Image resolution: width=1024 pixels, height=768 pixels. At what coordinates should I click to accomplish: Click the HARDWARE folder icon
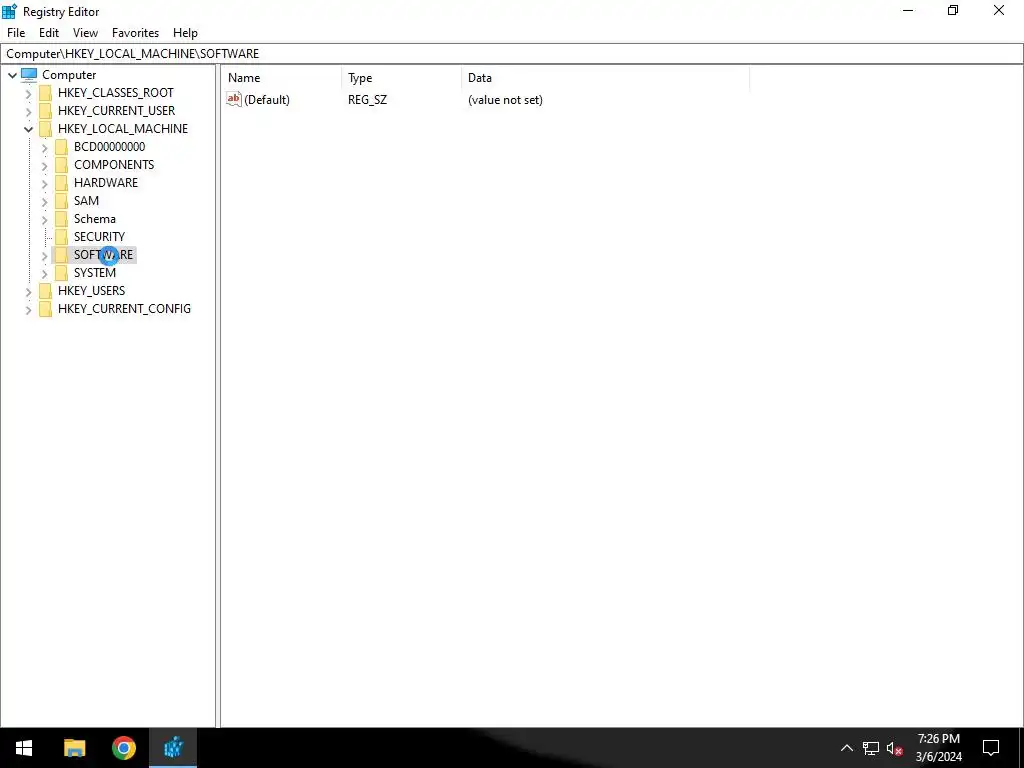click(x=61, y=183)
